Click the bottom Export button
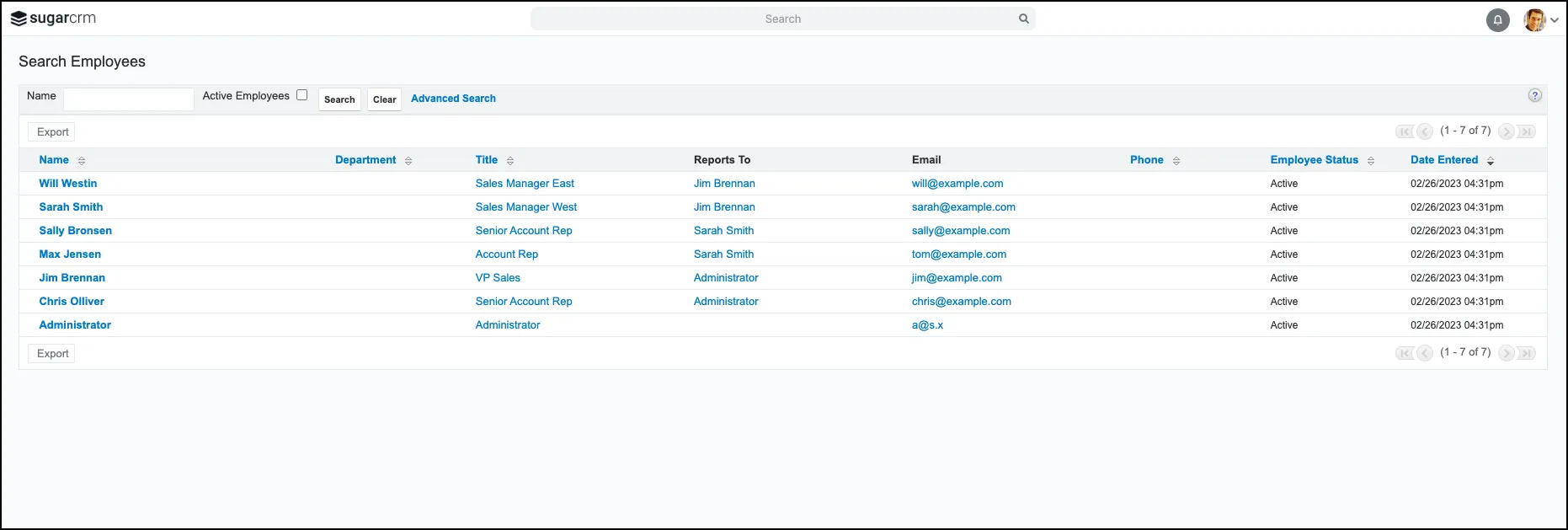Viewport: 1568px width, 530px height. point(52,354)
